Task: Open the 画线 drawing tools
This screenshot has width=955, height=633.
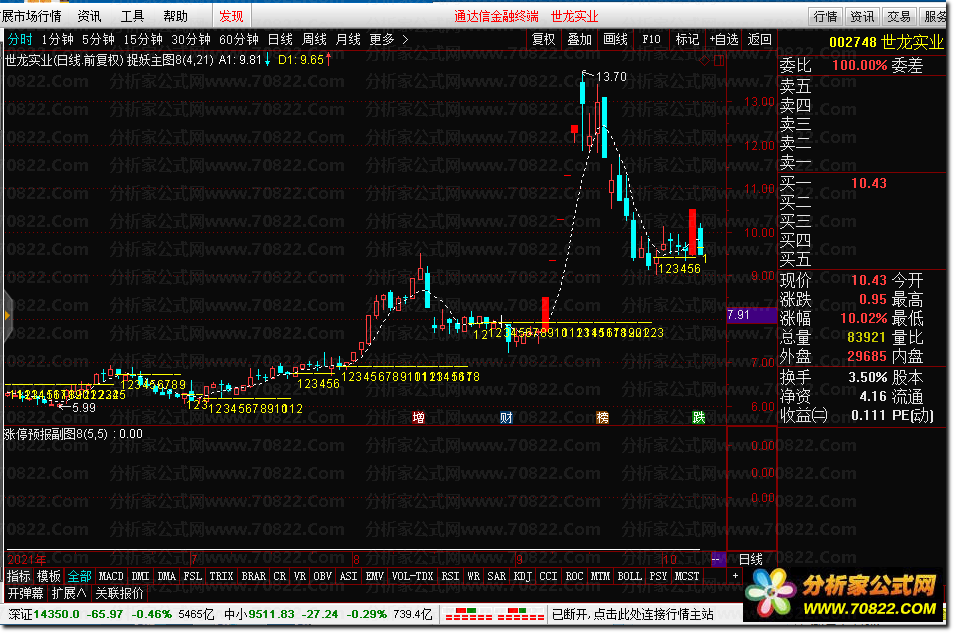Action: coord(615,40)
